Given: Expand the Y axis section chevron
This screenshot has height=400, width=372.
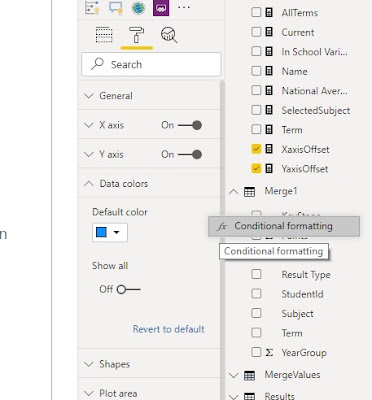Looking at the screenshot, I should point(89,154).
